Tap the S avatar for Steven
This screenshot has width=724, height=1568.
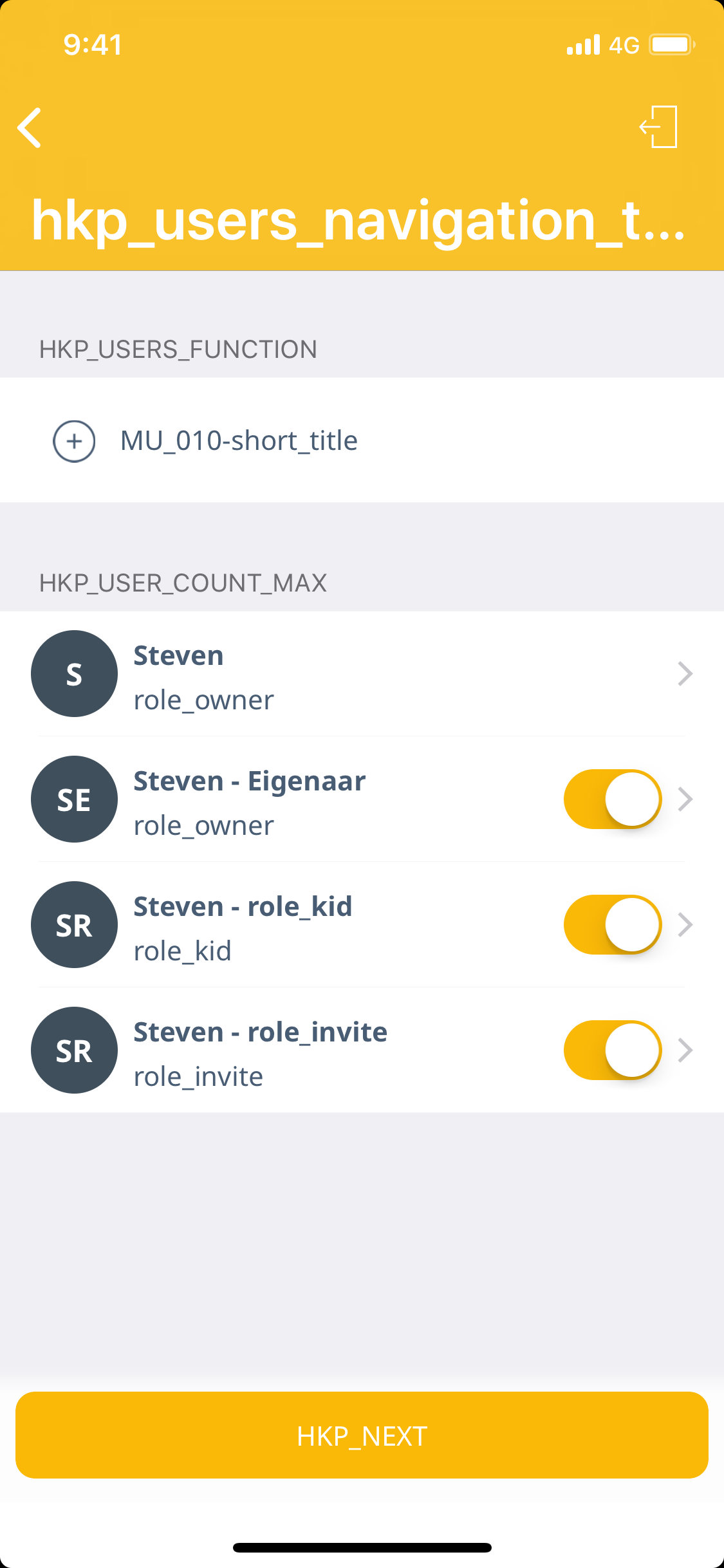point(74,673)
